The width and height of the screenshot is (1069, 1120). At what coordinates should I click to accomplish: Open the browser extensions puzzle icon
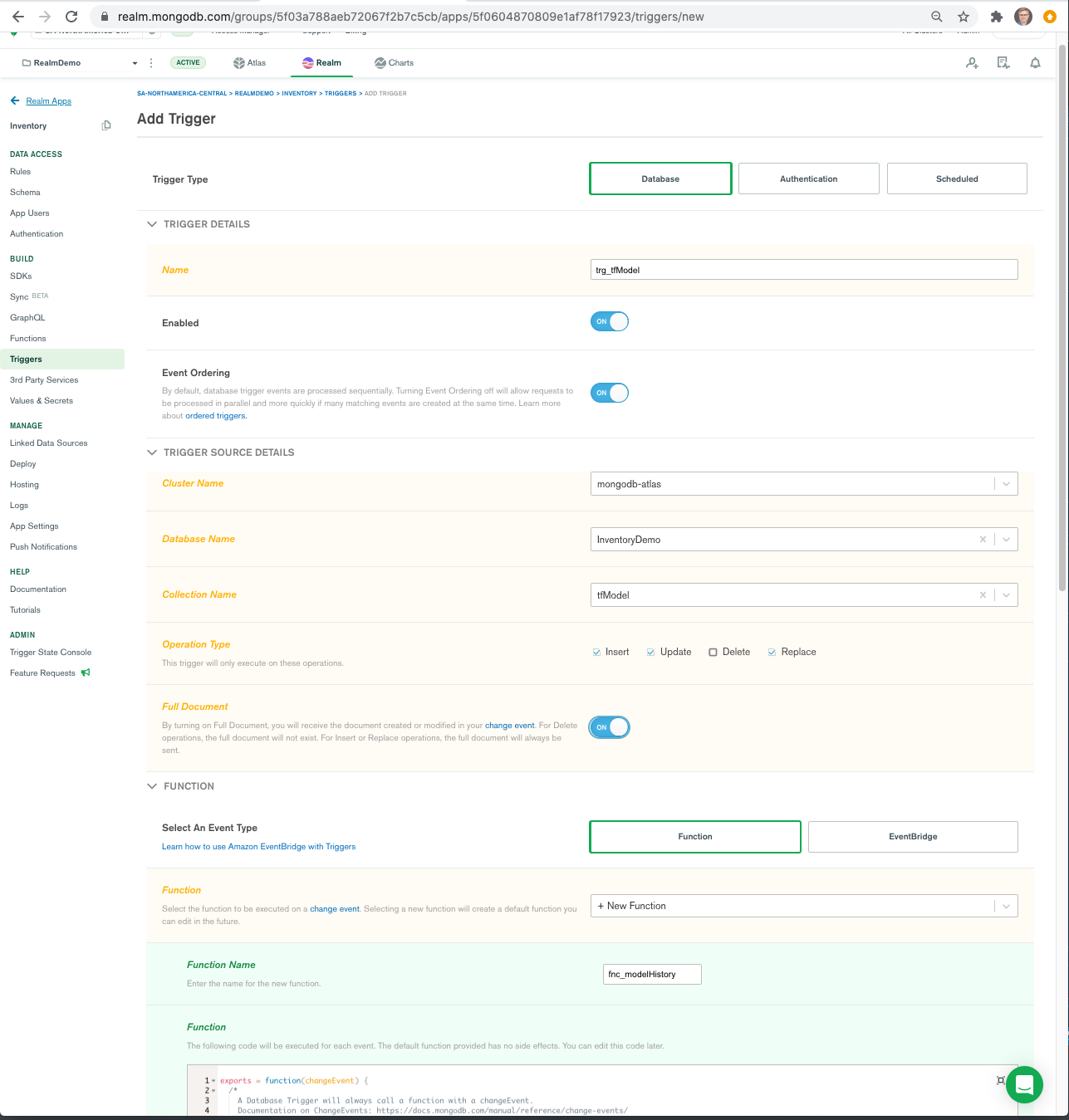(x=997, y=17)
